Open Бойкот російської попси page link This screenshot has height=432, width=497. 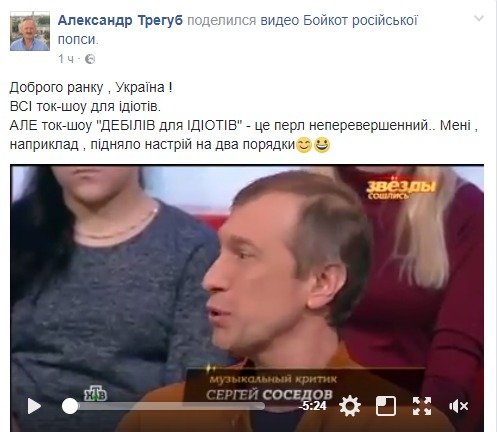238,30
